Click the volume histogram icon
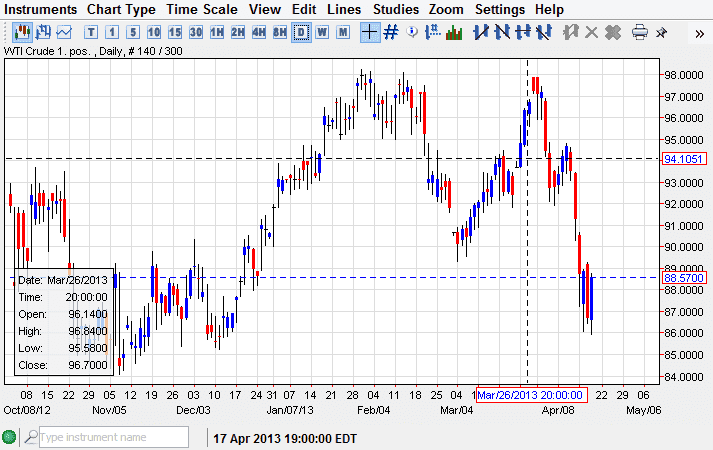Screen dimensions: 713x450 [x=454, y=32]
